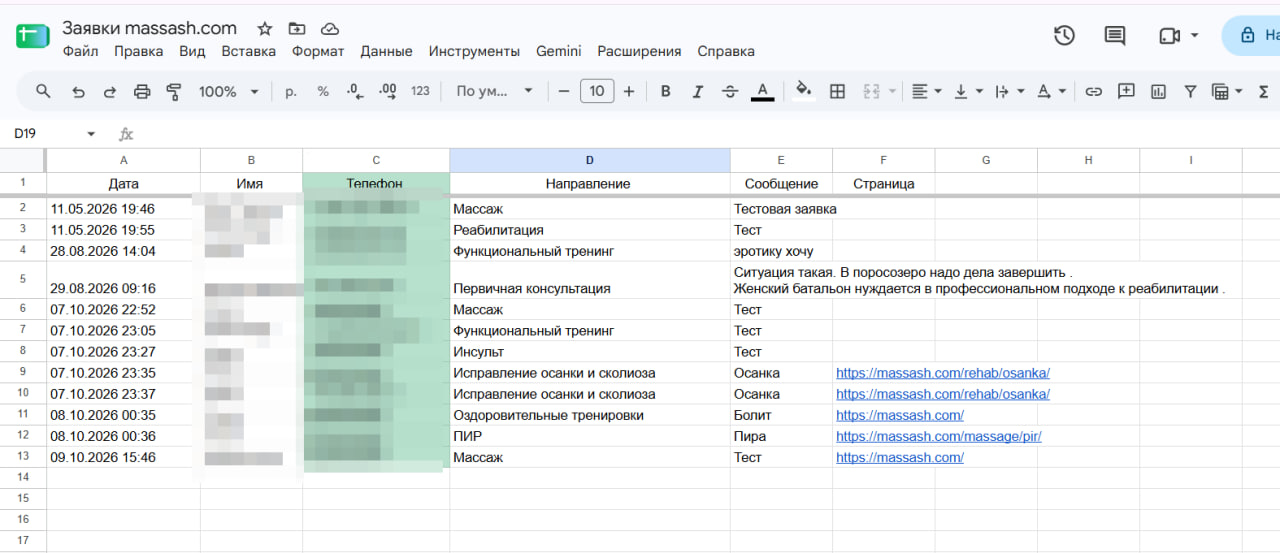Select row 5 header
This screenshot has height=553, width=1280.
tap(23, 280)
